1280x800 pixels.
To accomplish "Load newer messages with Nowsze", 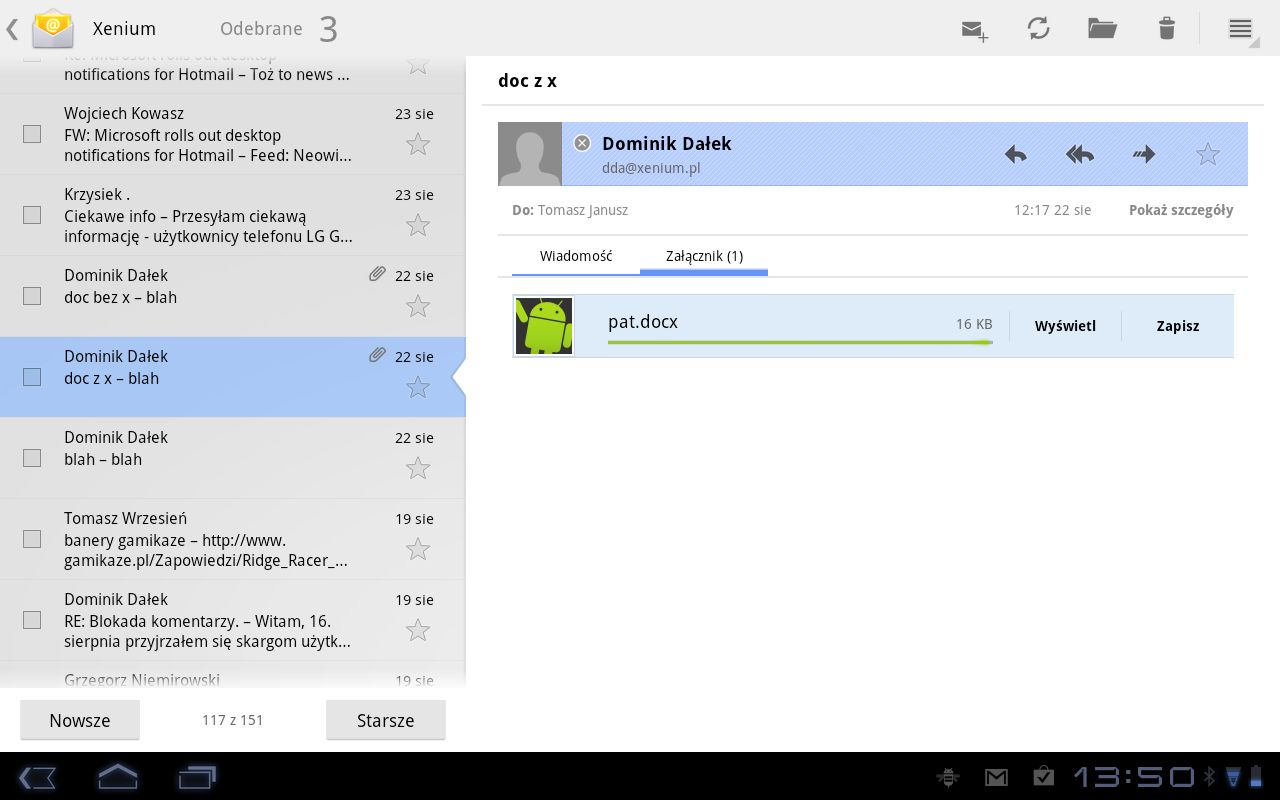I will coord(80,720).
